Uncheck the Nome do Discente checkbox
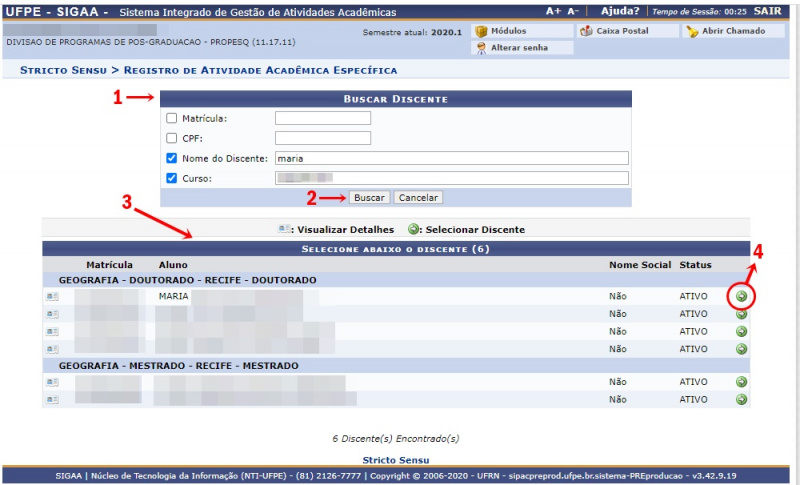The height and width of the screenshot is (485, 800). point(171,158)
